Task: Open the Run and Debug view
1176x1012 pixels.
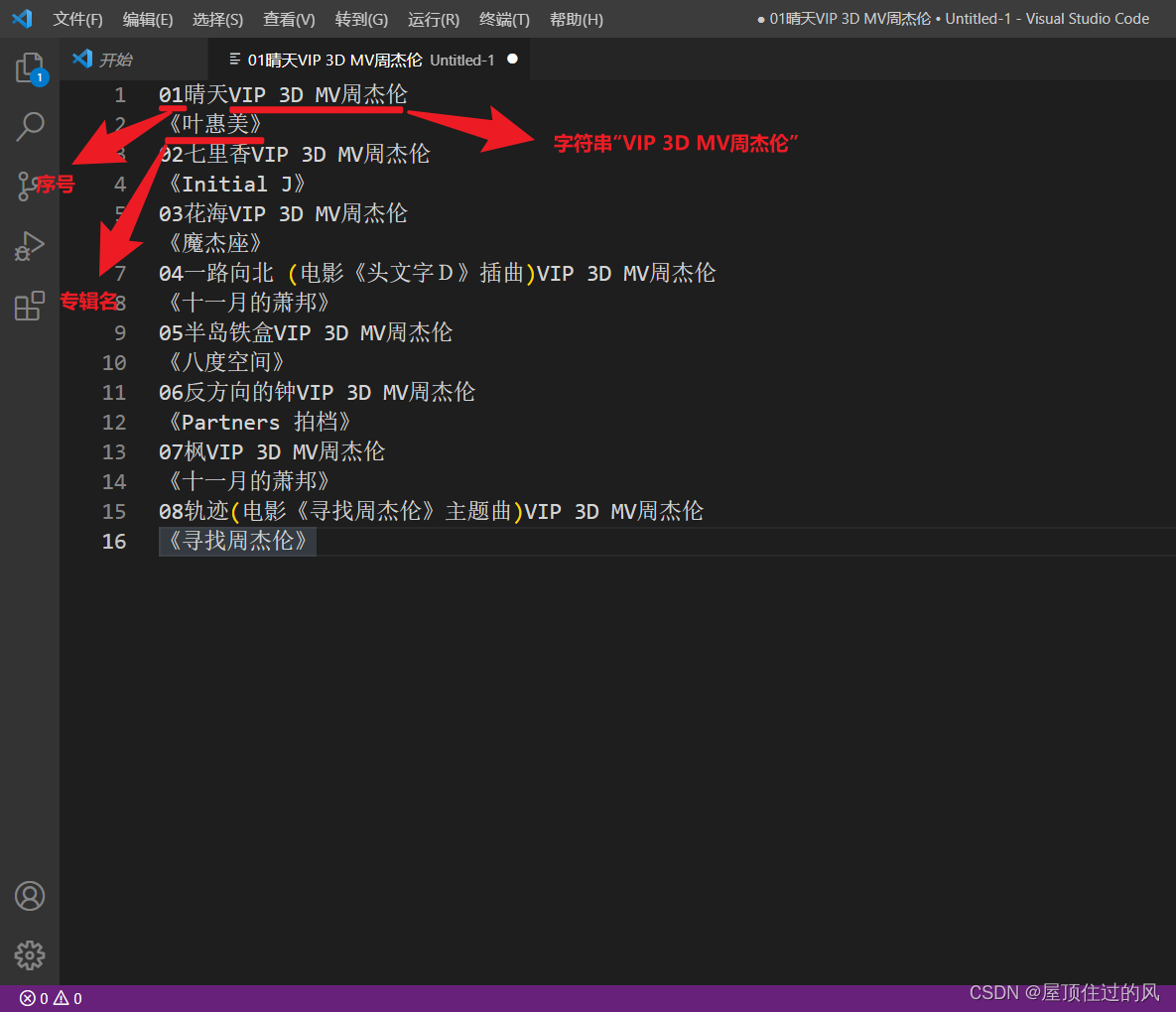Action: coord(30,246)
